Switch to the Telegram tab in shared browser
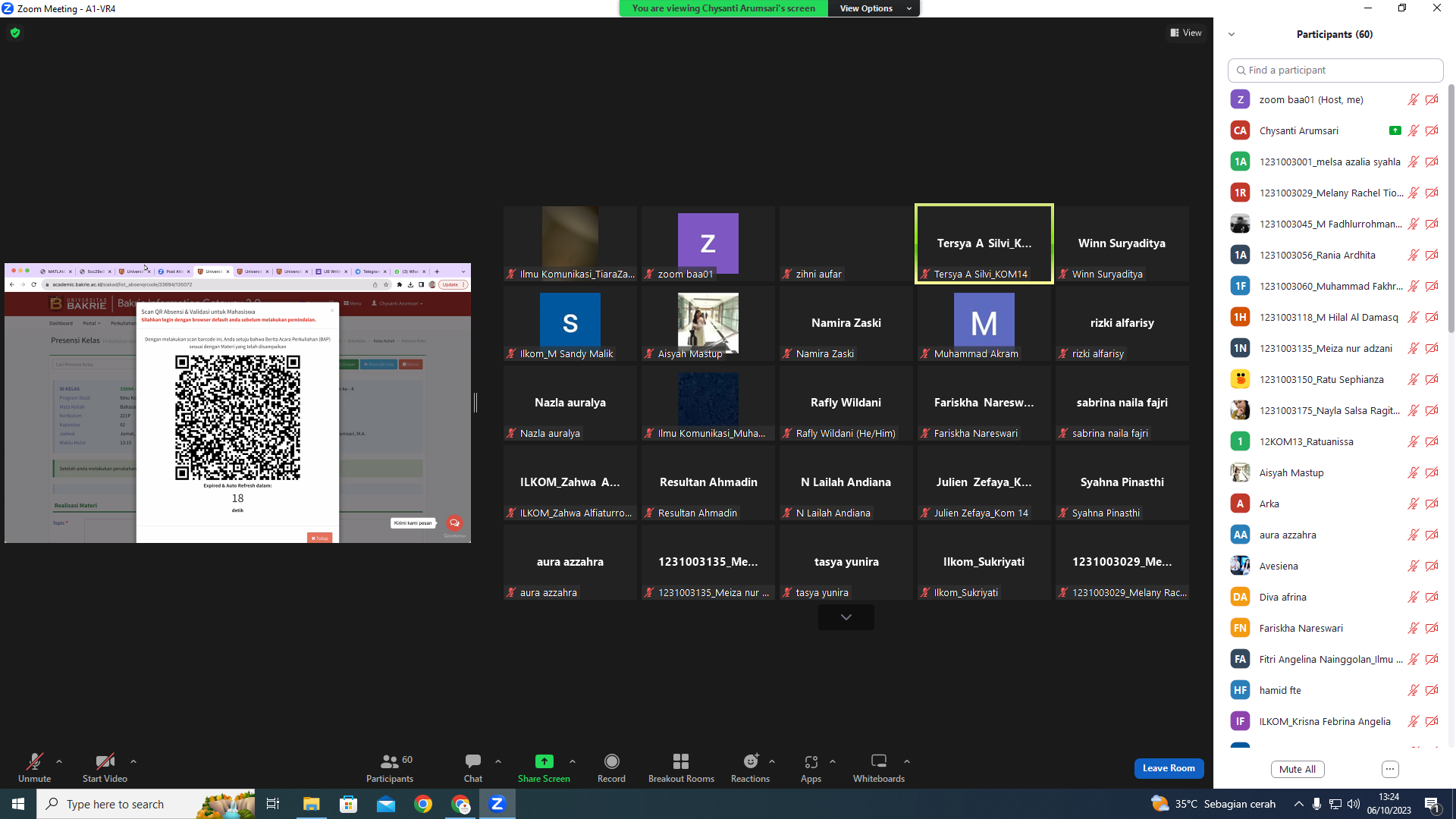 370,271
